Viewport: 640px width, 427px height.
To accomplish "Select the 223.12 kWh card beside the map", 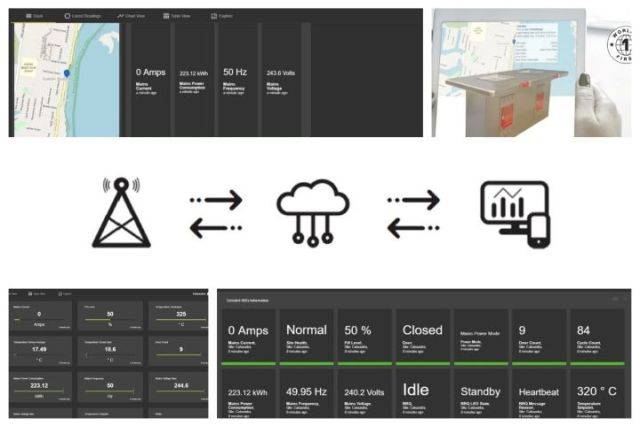I will pos(193,80).
